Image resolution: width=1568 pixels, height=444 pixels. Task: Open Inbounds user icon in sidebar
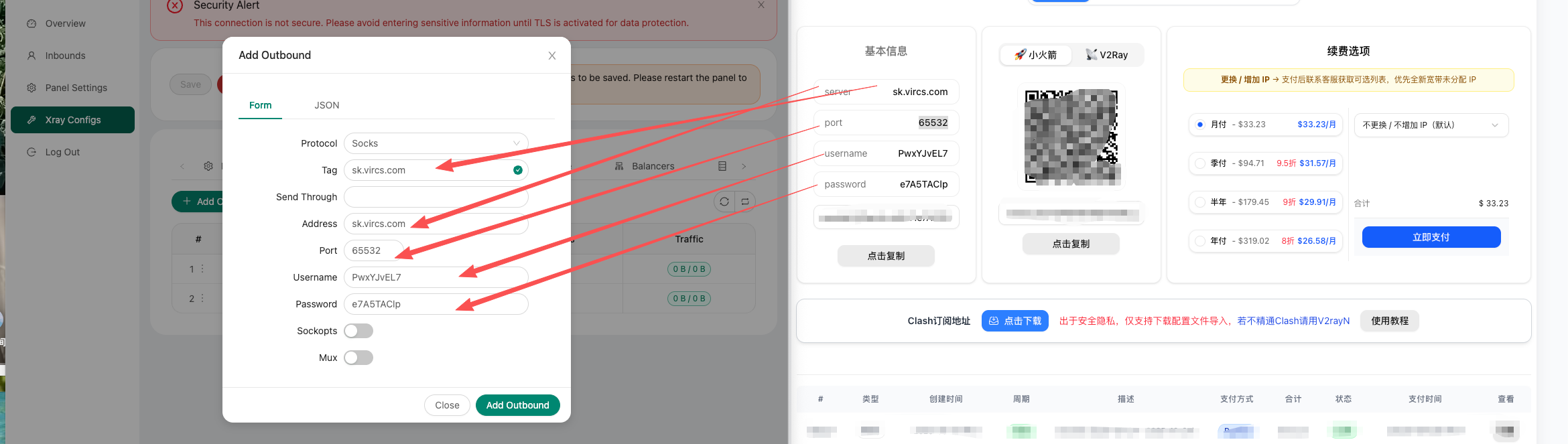point(31,56)
